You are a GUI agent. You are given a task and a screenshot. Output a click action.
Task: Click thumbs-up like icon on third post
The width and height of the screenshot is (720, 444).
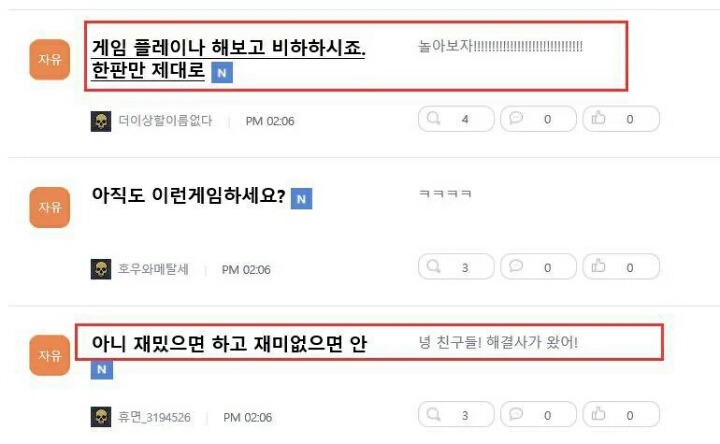coord(598,414)
